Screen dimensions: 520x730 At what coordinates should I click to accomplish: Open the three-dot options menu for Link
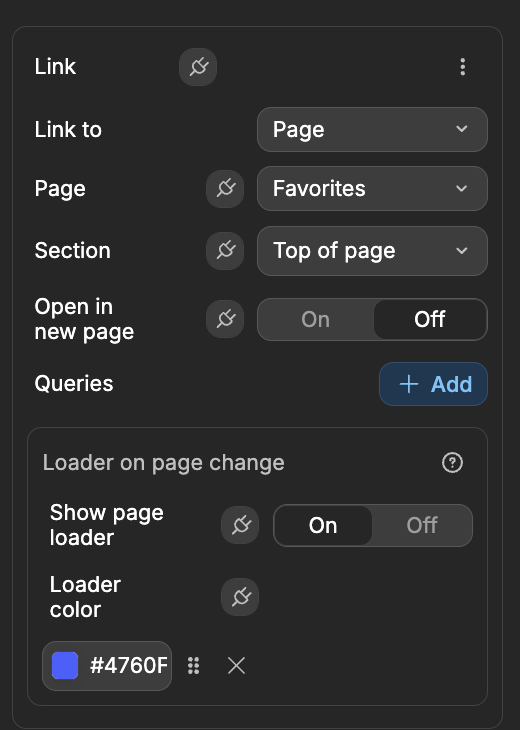click(462, 67)
